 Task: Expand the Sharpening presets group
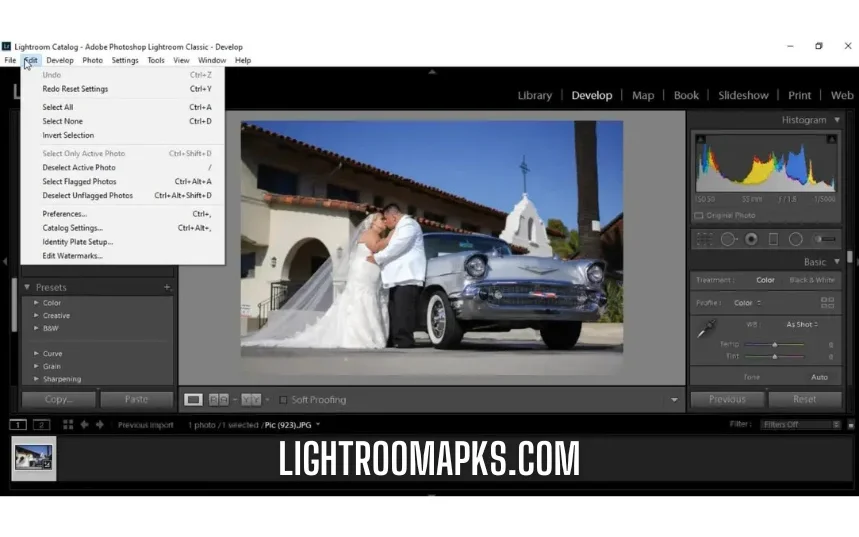(36, 379)
